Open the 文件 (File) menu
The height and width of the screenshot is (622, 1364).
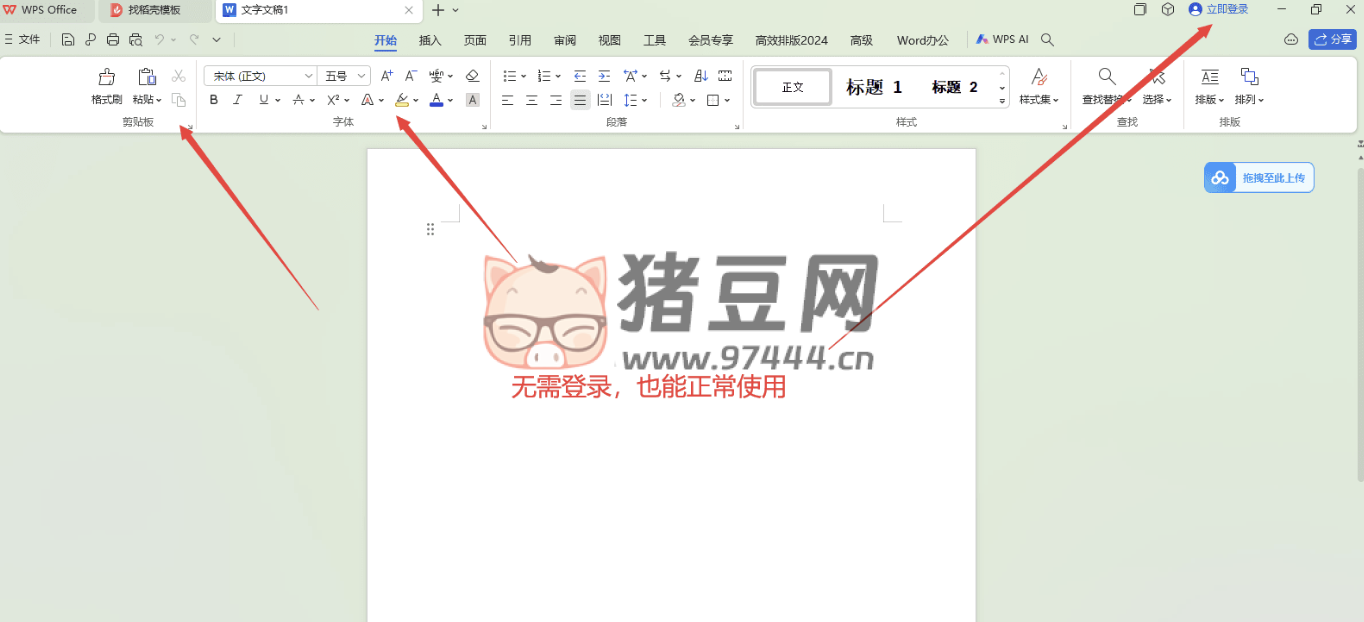(22, 40)
